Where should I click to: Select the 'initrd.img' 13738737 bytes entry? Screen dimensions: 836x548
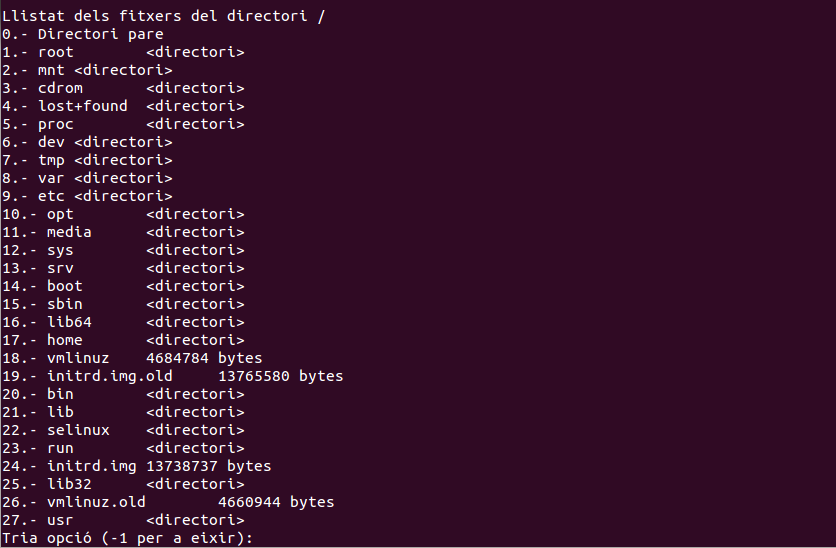point(92,466)
